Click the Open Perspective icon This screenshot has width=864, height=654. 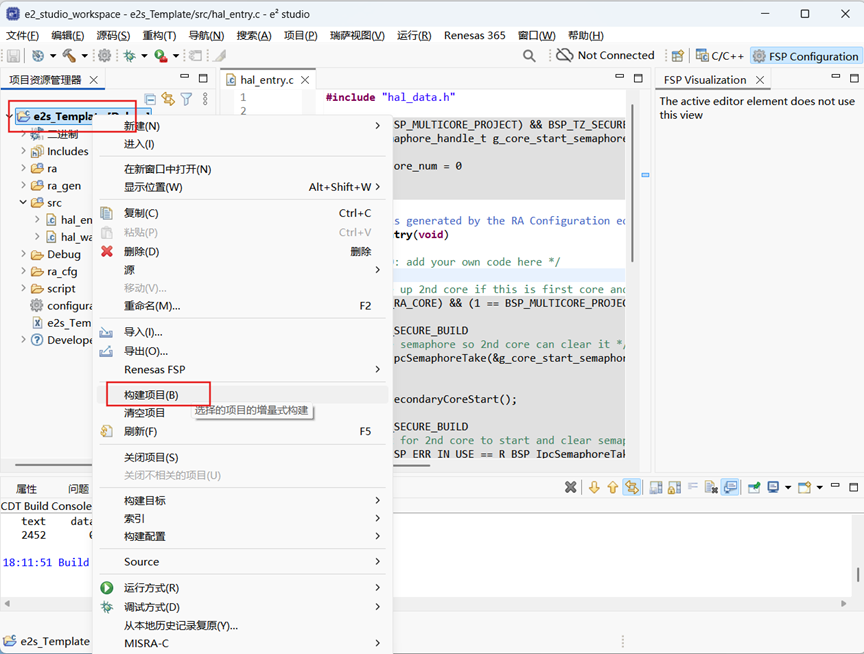(678, 56)
